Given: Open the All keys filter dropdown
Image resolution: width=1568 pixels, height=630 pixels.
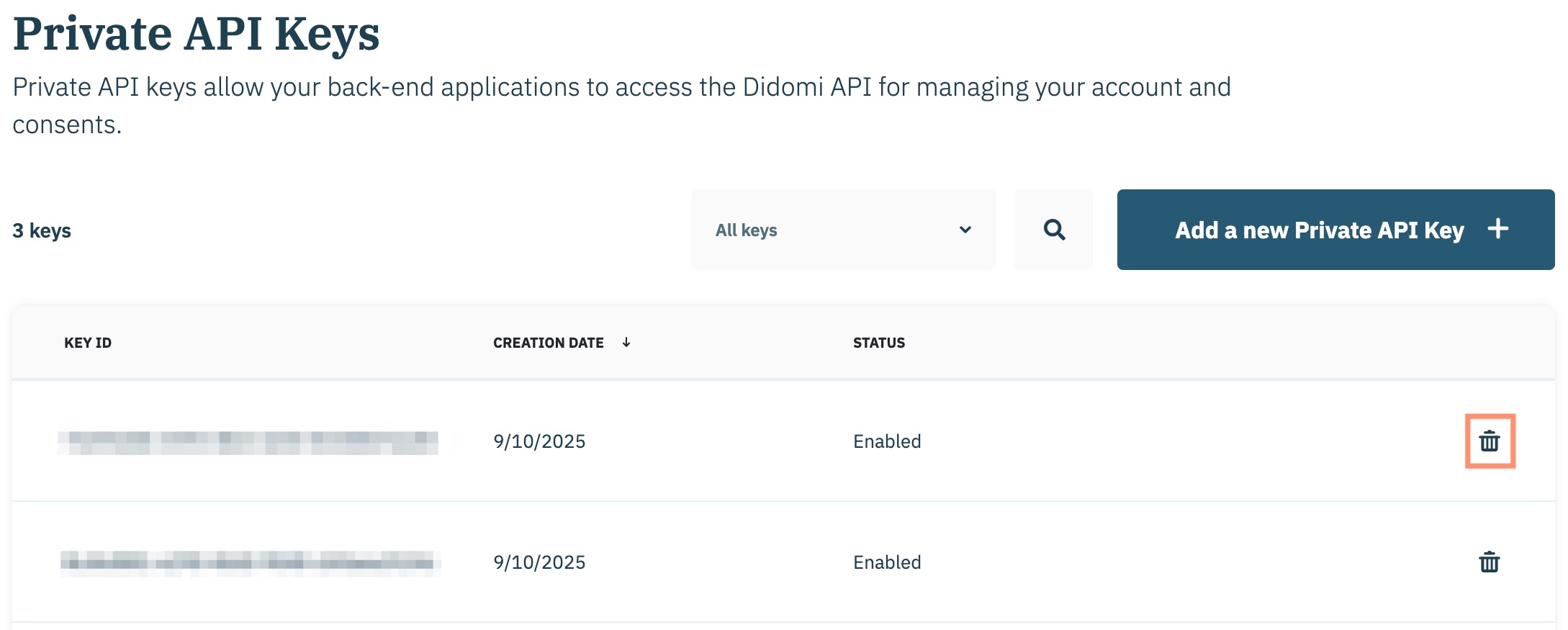Looking at the screenshot, I should point(842,230).
